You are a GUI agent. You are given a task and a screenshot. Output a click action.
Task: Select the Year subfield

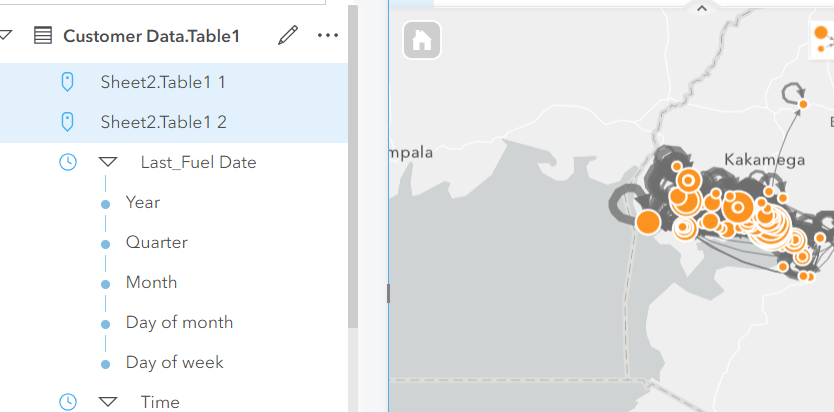click(x=143, y=202)
